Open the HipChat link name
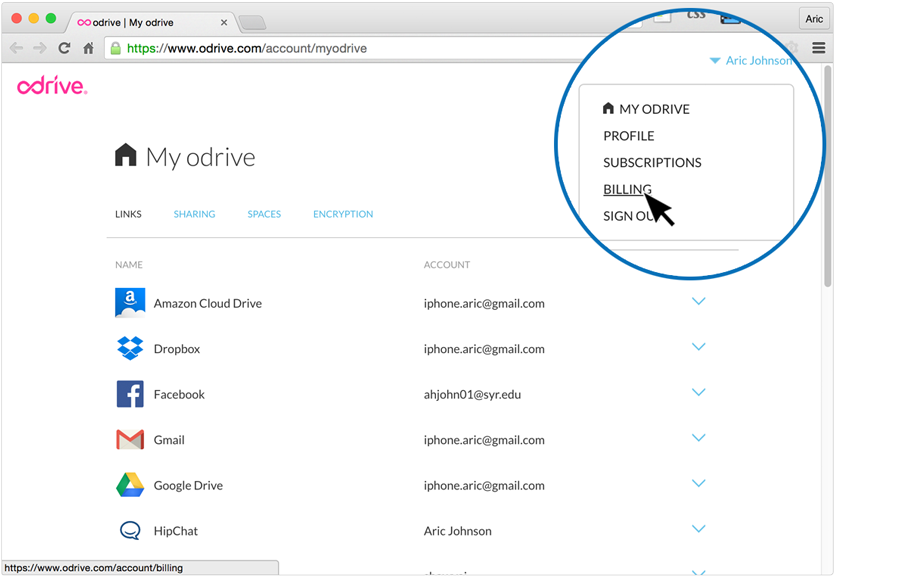 point(176,531)
